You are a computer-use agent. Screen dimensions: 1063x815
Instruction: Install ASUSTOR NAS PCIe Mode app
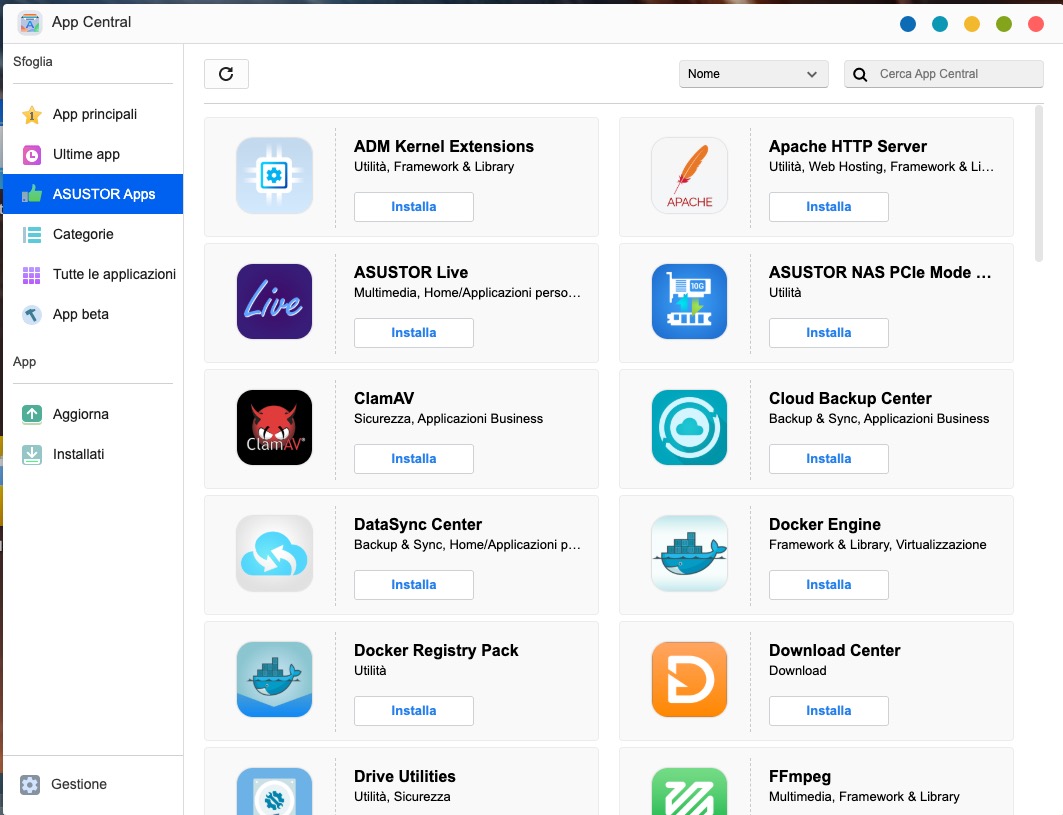point(828,333)
